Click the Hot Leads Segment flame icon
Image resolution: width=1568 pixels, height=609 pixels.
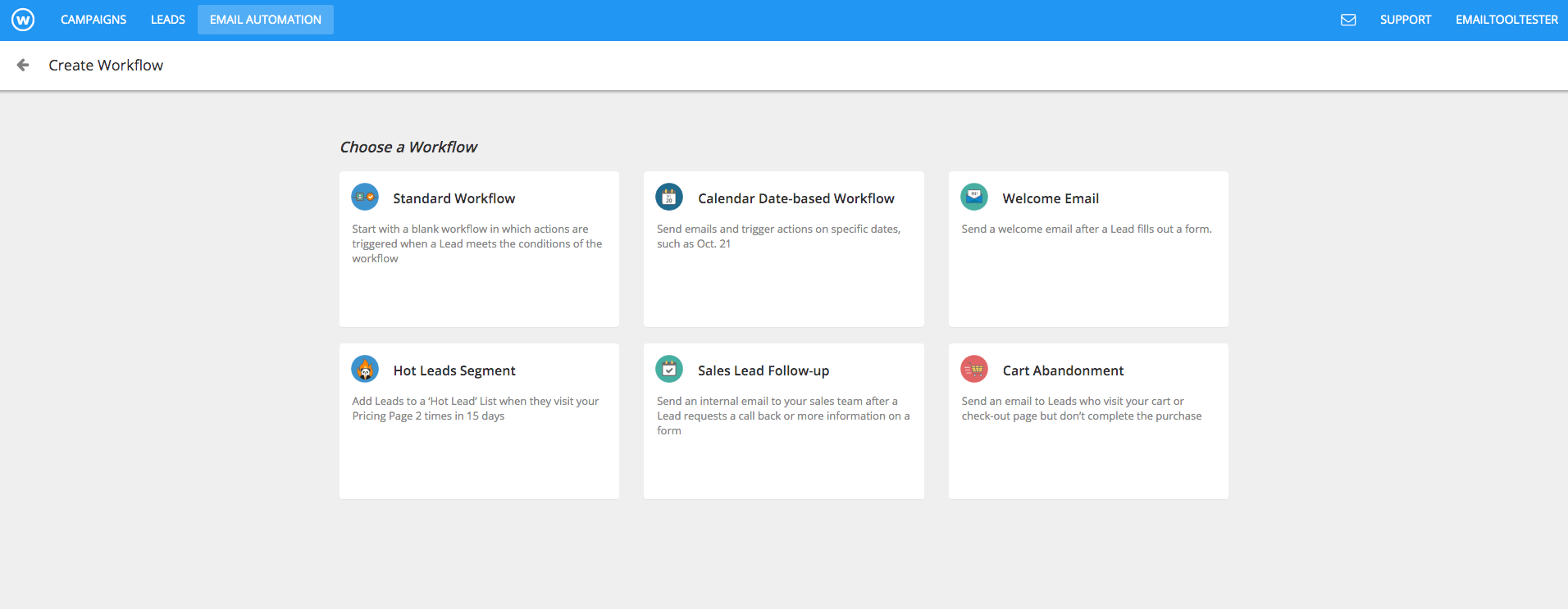click(365, 369)
